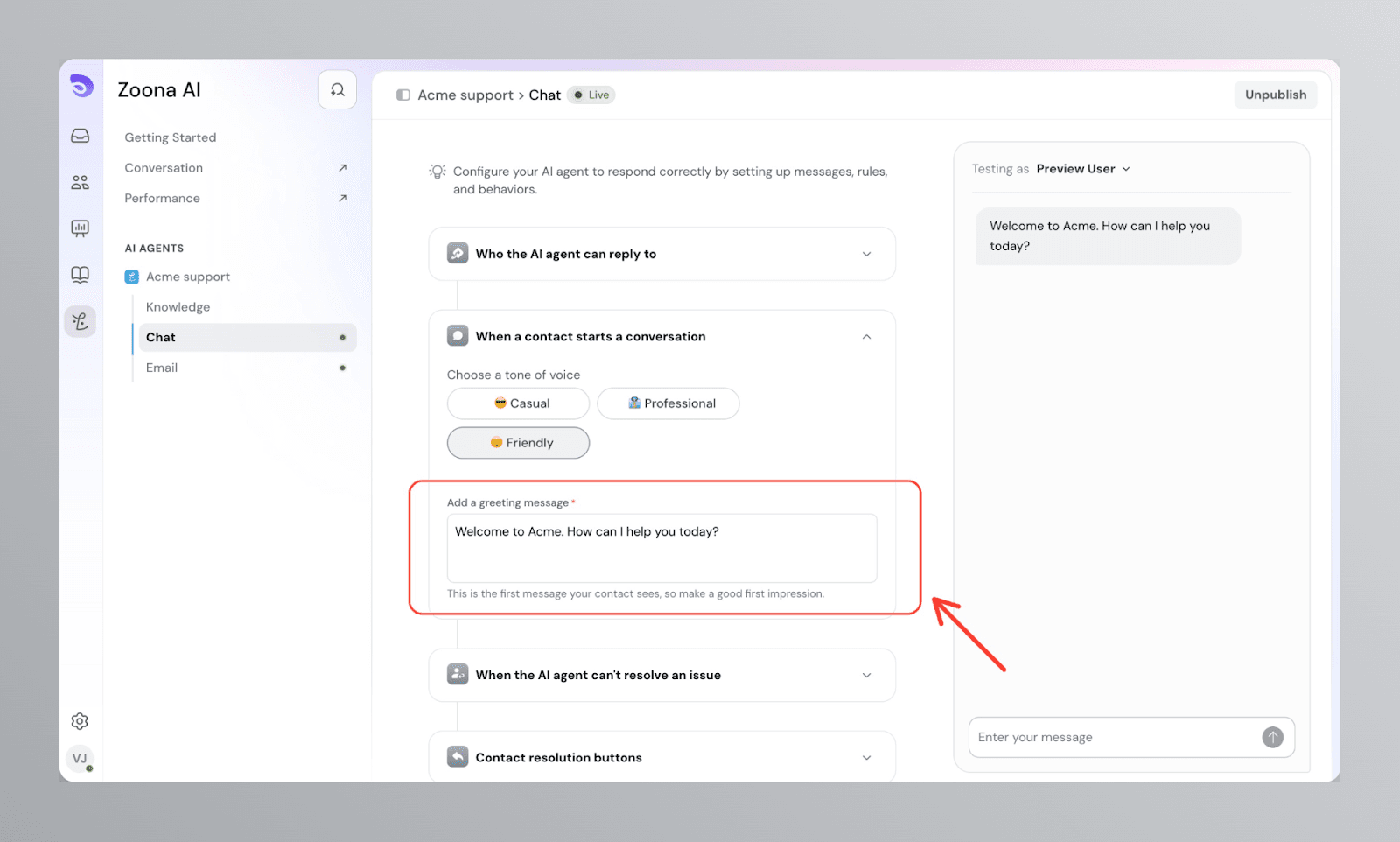Click the 'can't resolve an issue' section icon
This screenshot has height=842, width=1400.
point(458,674)
